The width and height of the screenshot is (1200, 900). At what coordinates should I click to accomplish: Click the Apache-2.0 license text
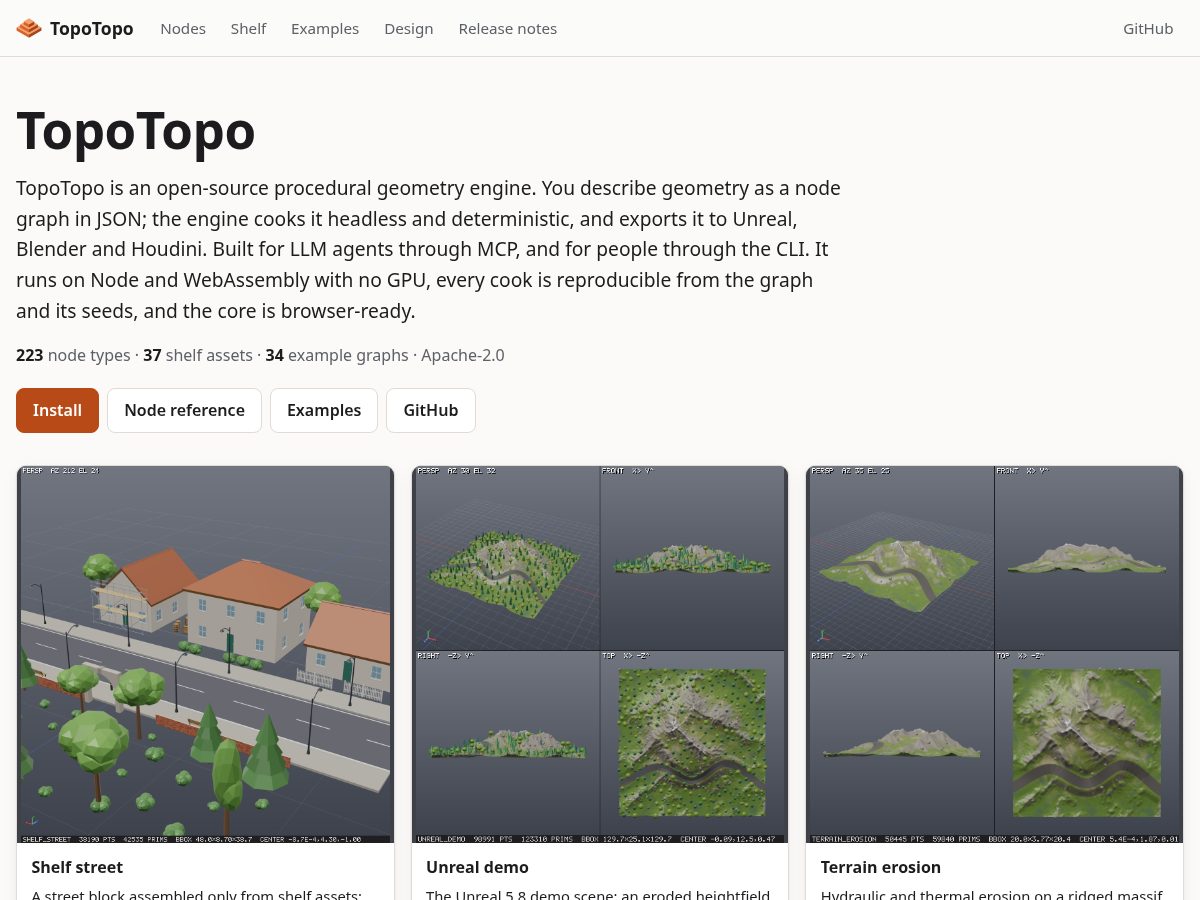point(463,355)
